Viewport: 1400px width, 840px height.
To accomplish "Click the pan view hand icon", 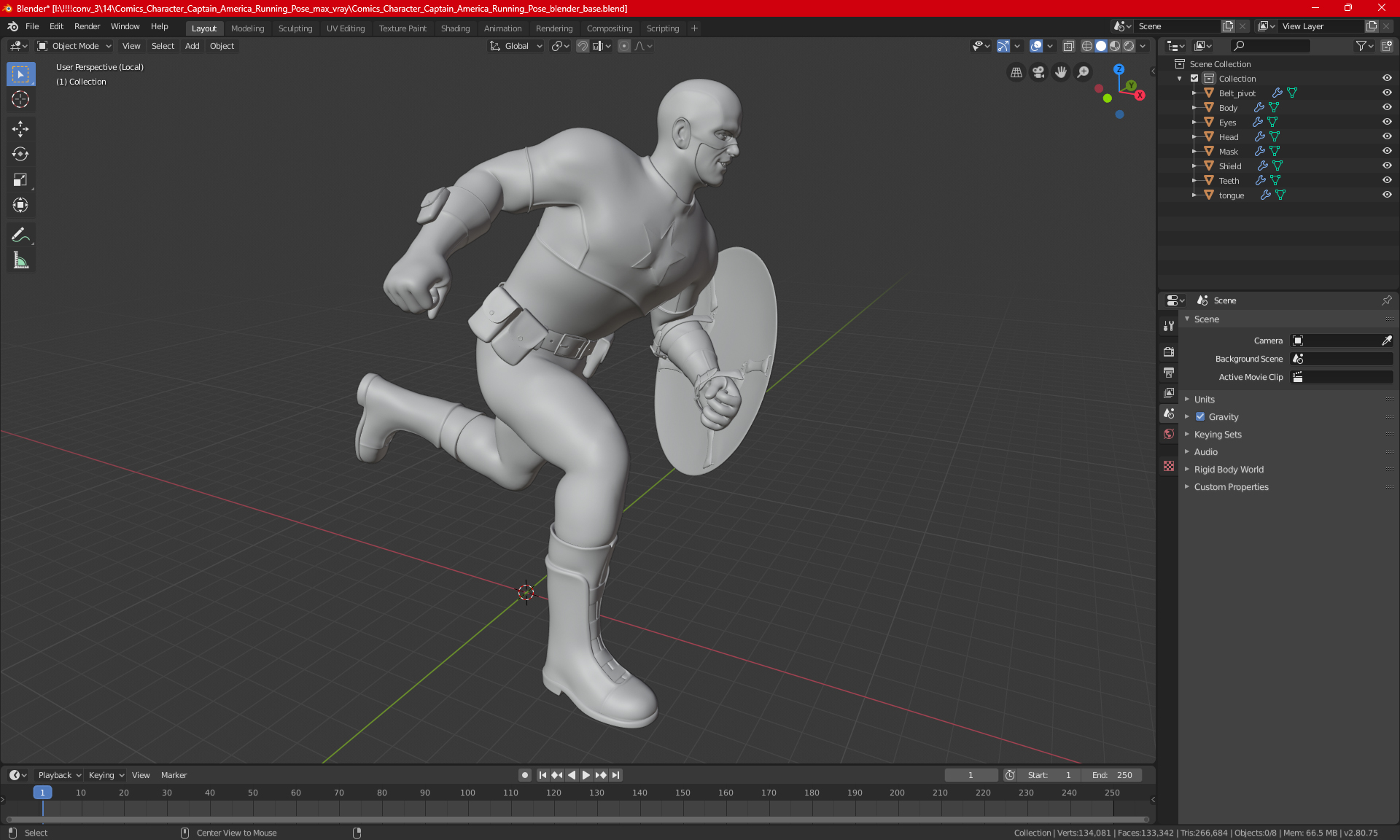I will [1061, 72].
